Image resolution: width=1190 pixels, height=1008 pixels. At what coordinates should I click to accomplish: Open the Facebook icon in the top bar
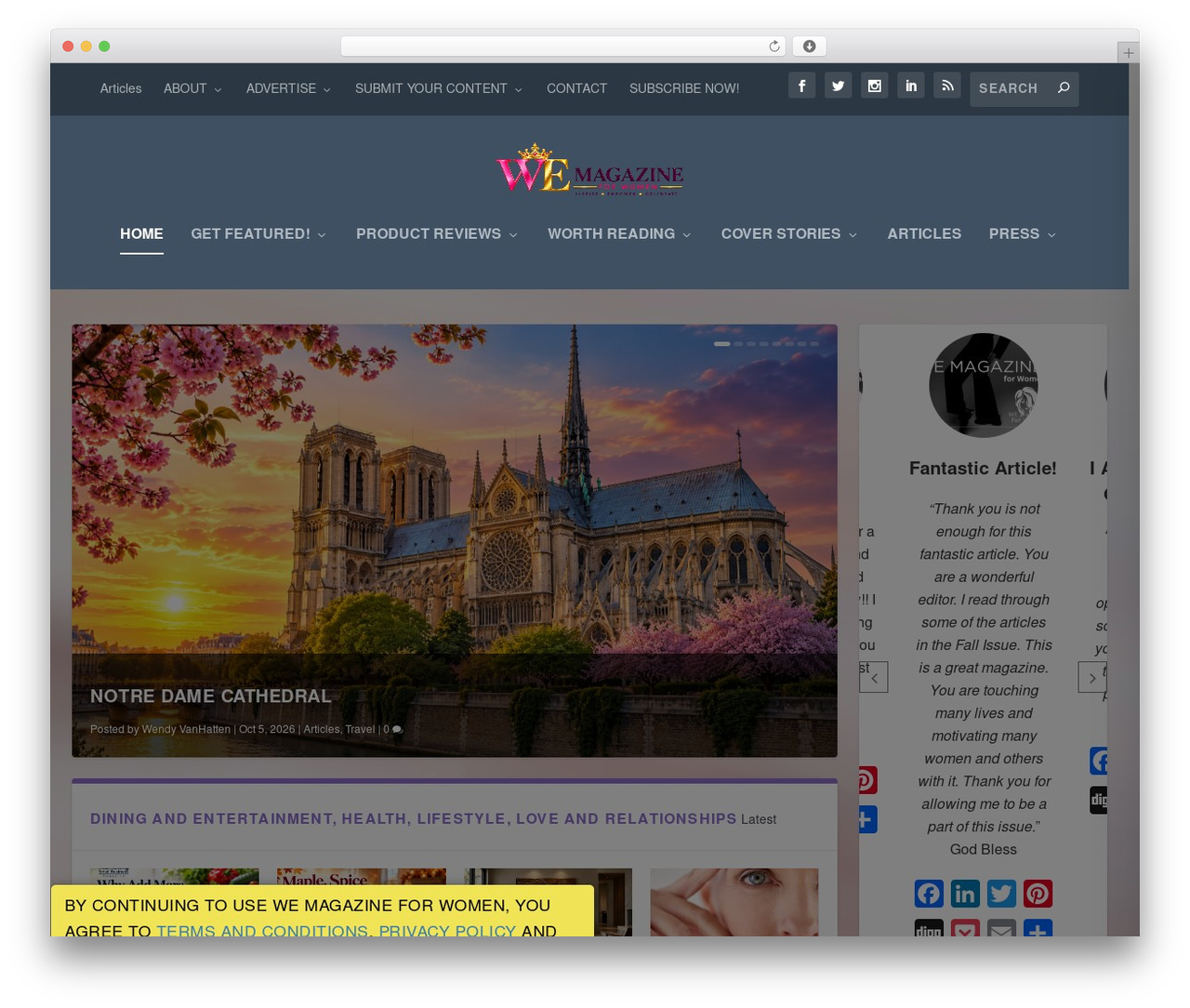[802, 86]
